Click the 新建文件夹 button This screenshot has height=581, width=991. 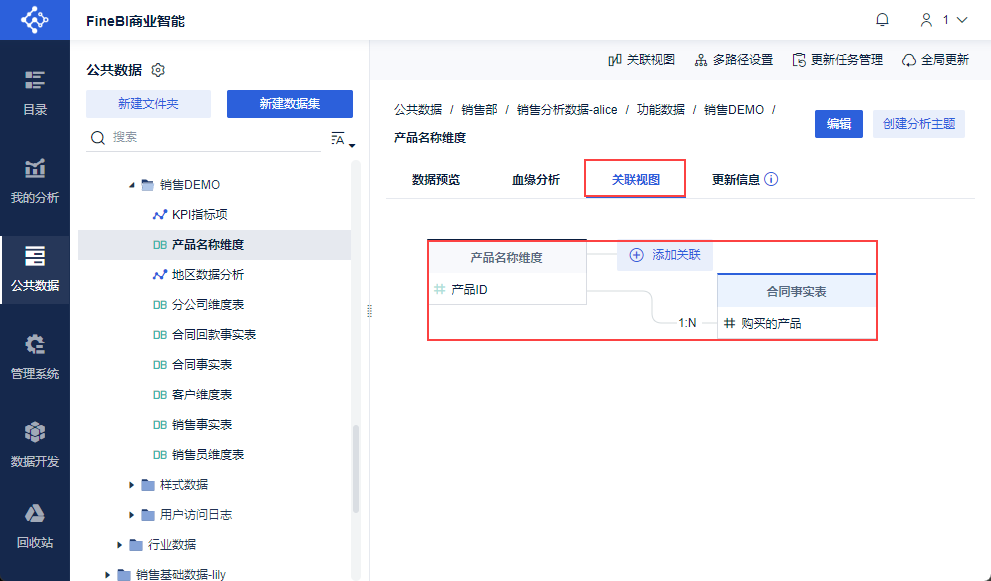coord(149,104)
